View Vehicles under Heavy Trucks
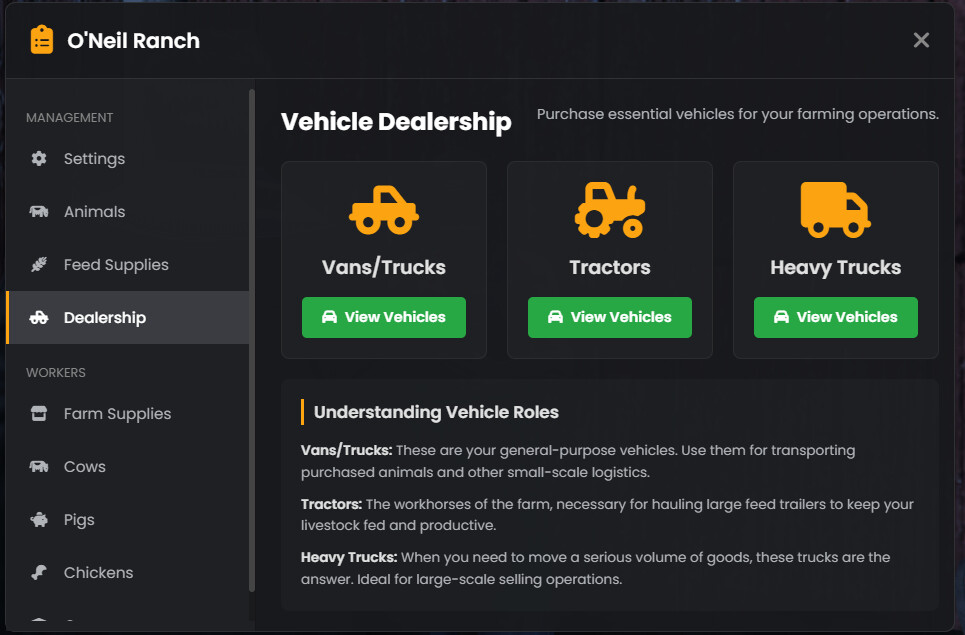The width and height of the screenshot is (965, 635). point(836,317)
